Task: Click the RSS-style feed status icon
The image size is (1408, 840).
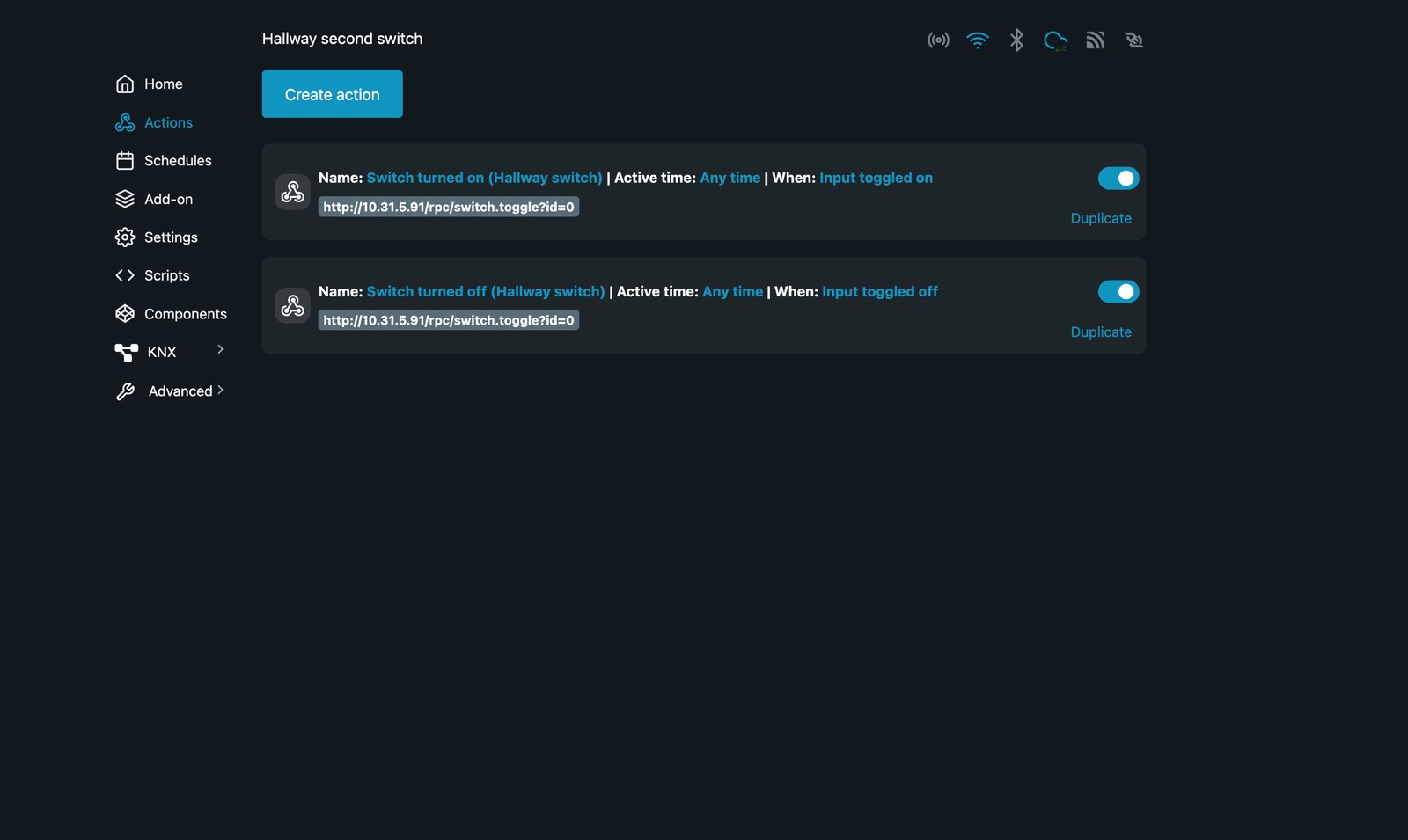Action: (1095, 40)
